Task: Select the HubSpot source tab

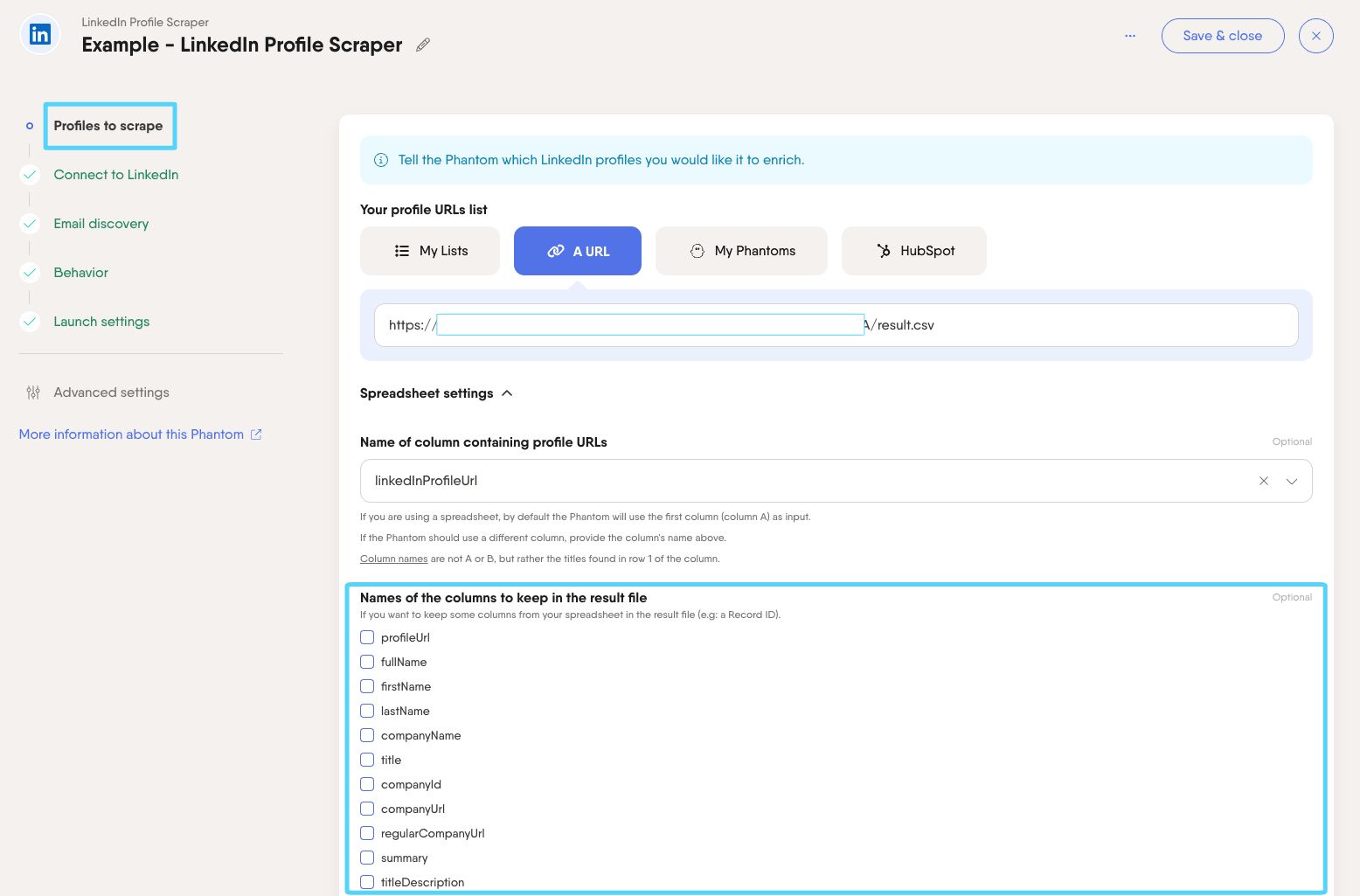Action: pyautogui.click(x=914, y=251)
